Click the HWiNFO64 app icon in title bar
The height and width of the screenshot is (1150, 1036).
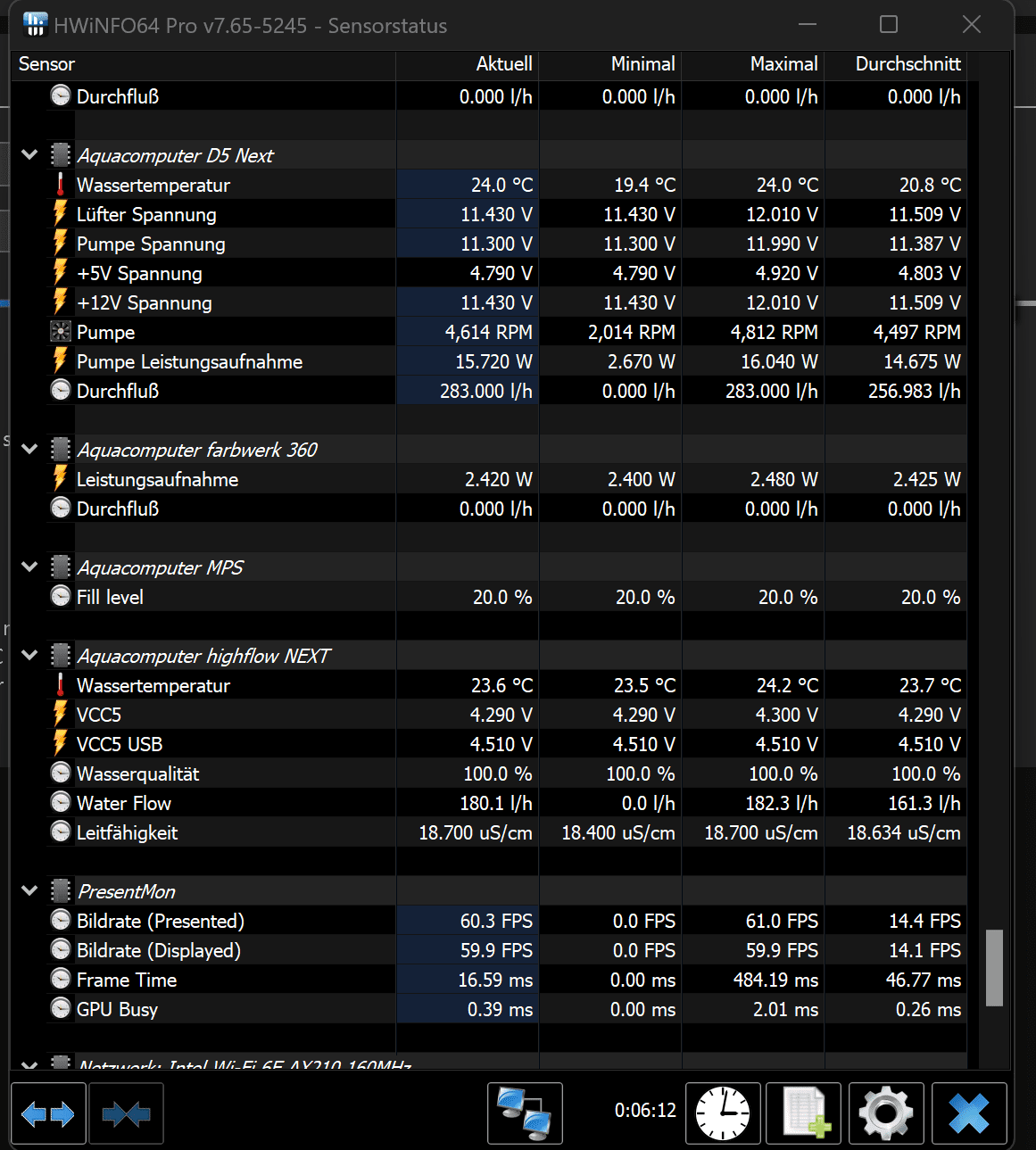(35, 25)
